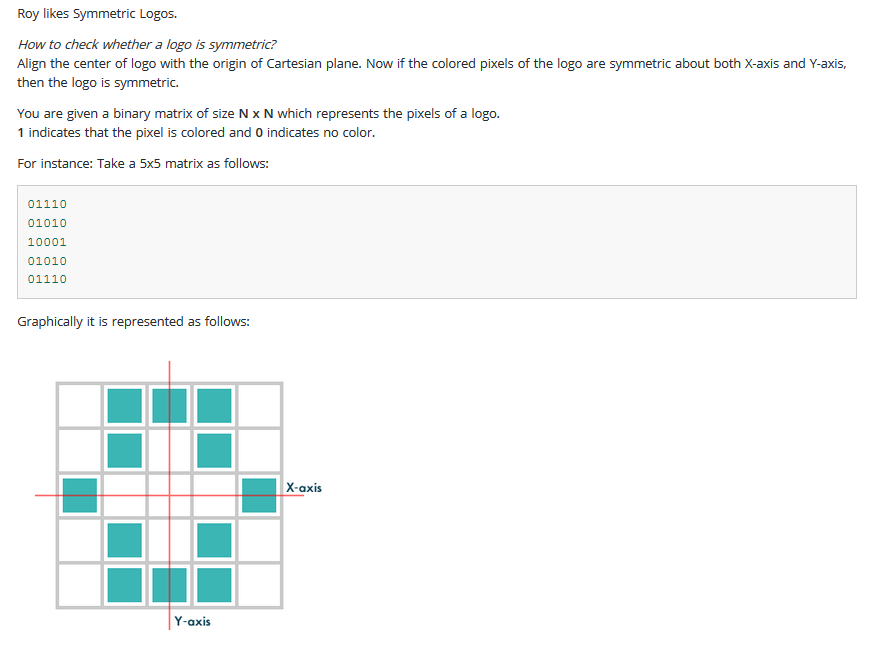Viewport: 873px width, 646px height.
Task: Click the 'Graphically it is represented as follows:' line
Action: click(134, 322)
